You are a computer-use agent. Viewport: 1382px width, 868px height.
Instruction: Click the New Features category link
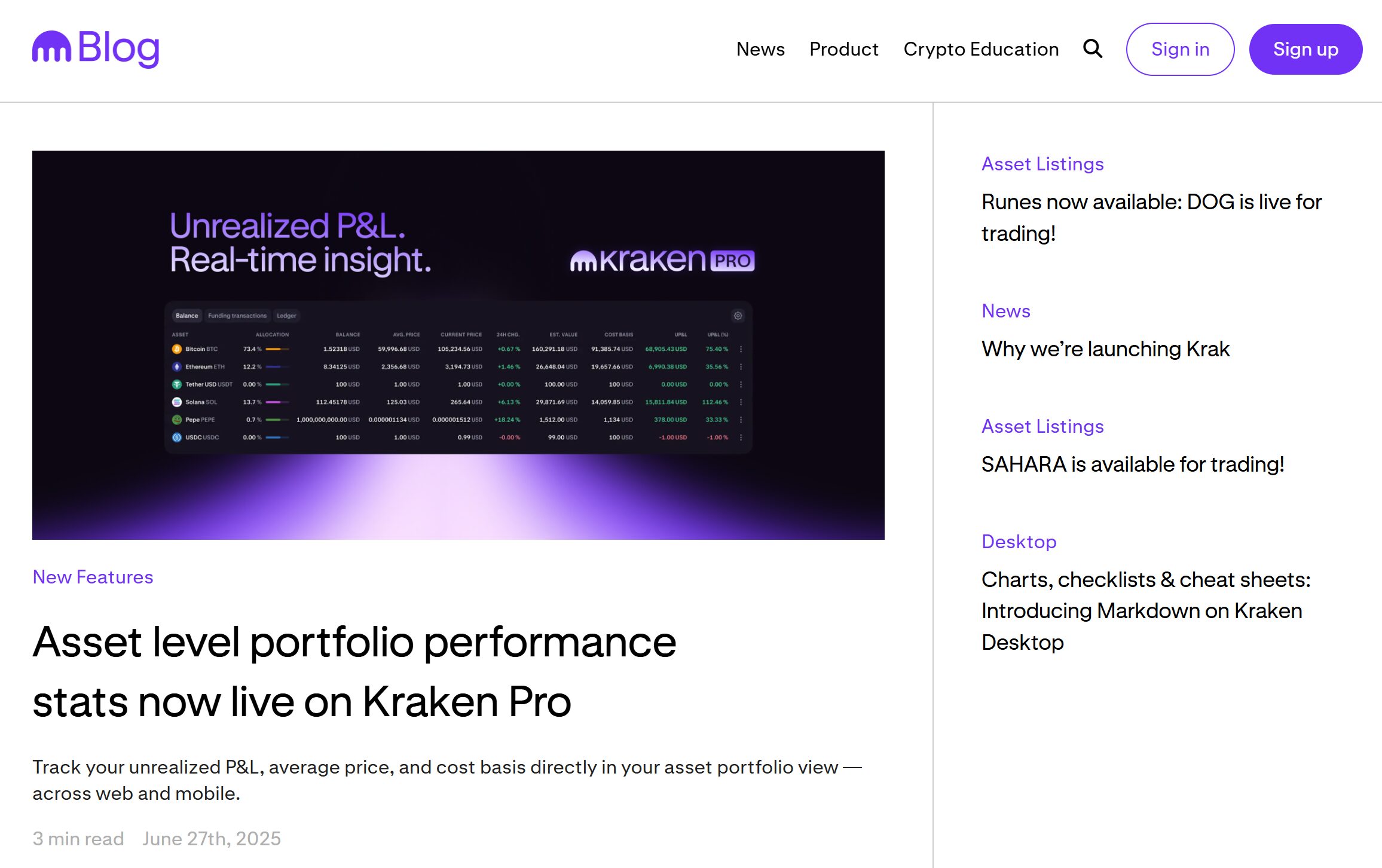point(93,577)
